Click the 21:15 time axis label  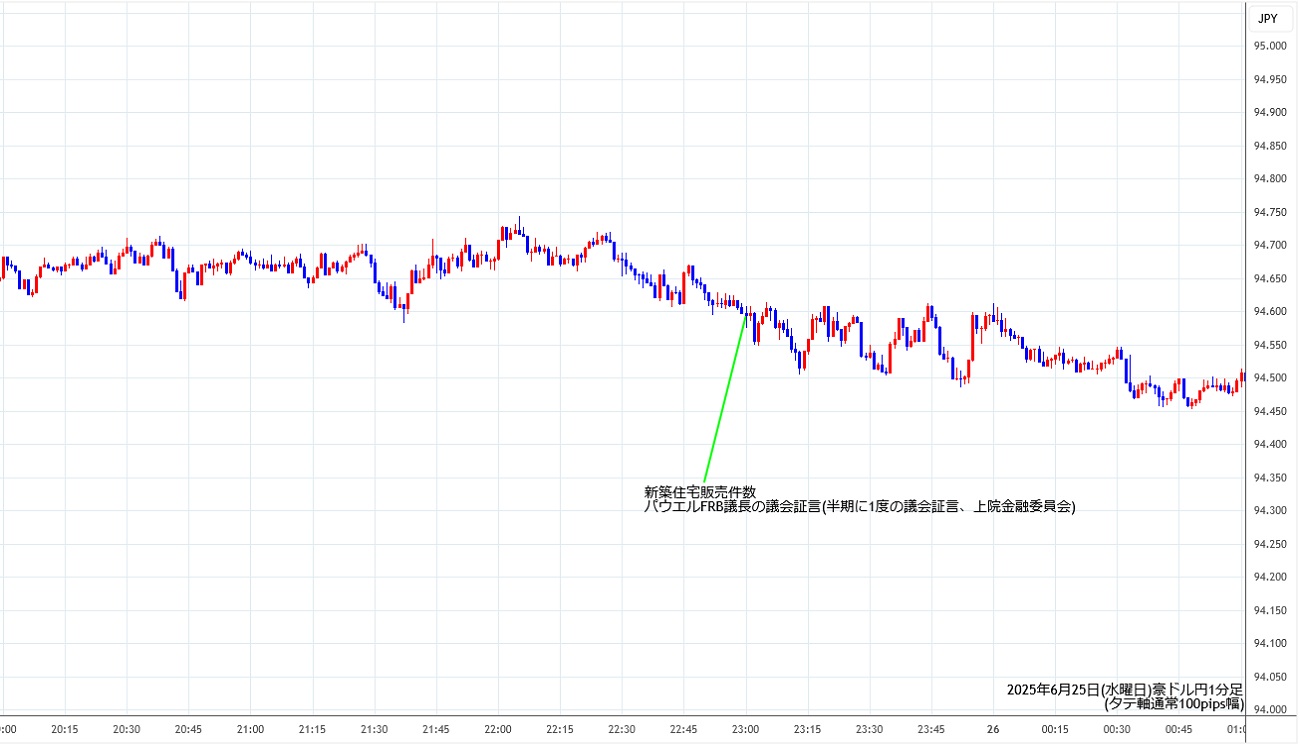(x=312, y=729)
